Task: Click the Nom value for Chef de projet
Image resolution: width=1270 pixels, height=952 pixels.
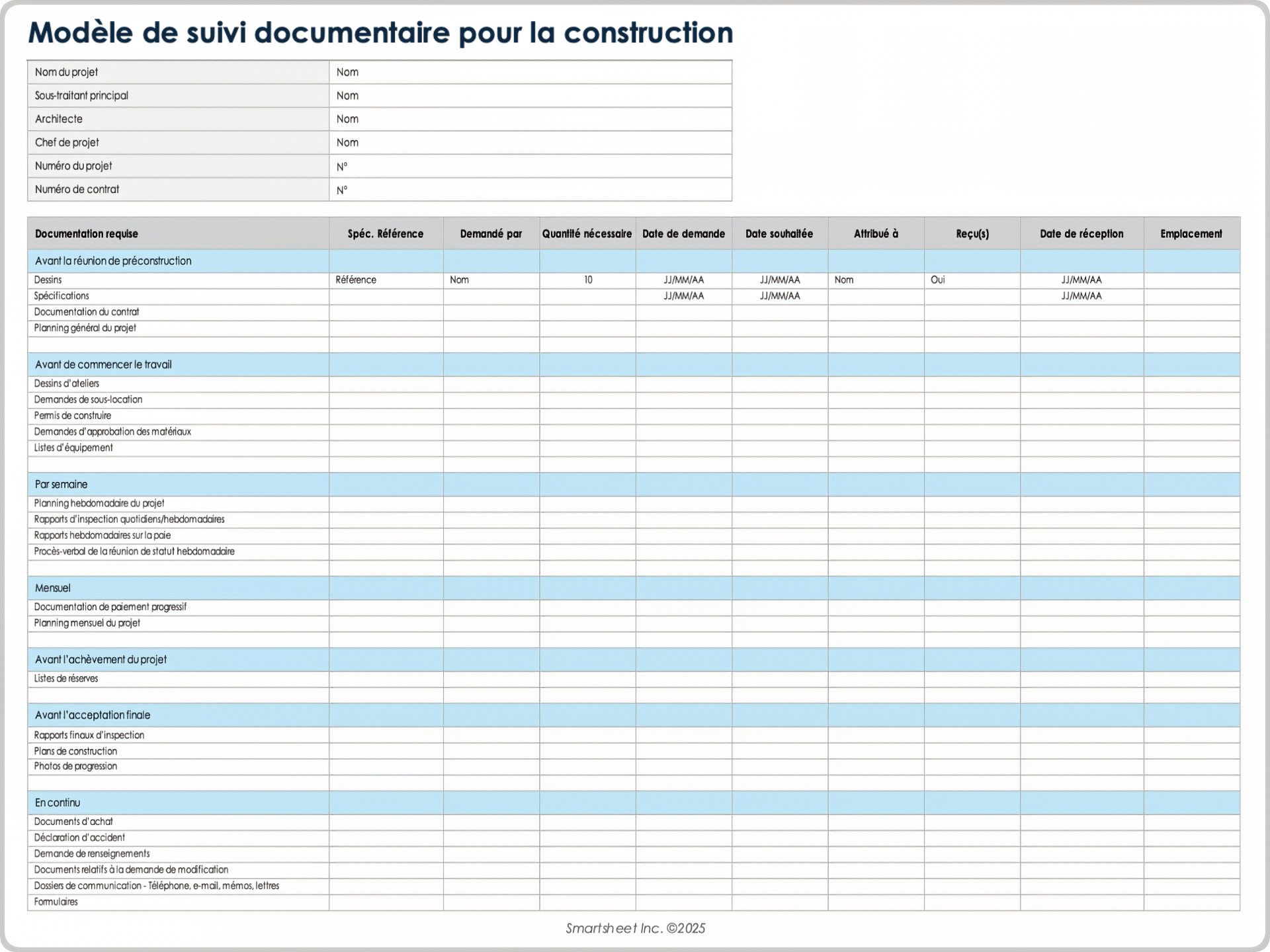Action: 530,143
